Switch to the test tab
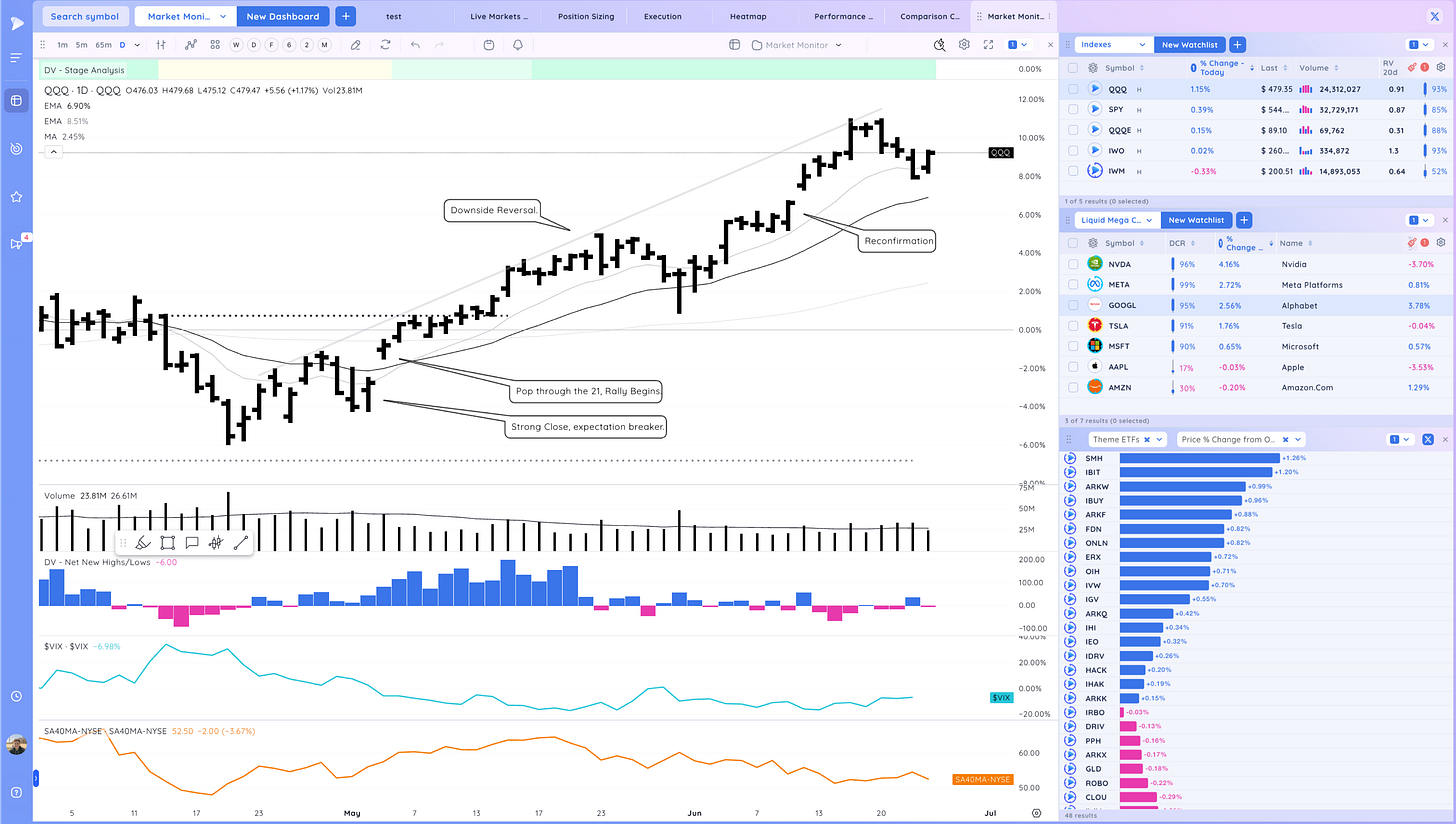 coord(393,16)
